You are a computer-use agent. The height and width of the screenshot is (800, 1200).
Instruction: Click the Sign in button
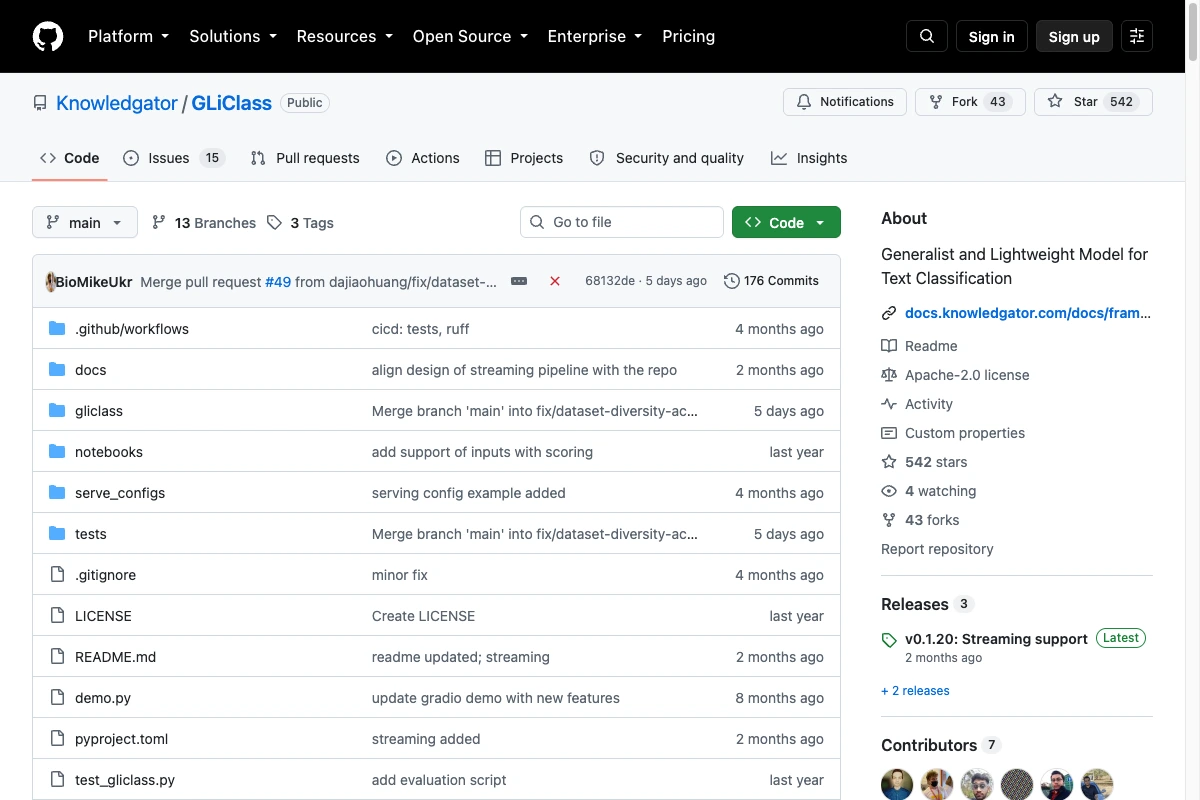(x=992, y=36)
